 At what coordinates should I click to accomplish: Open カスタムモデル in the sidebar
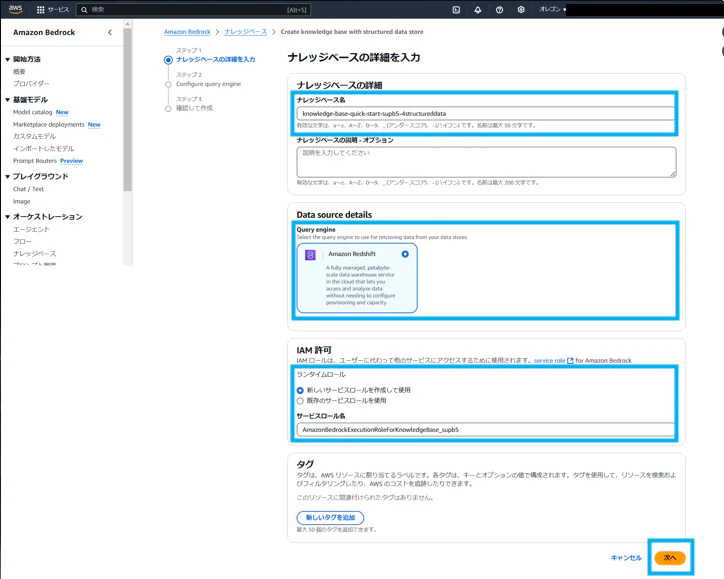pos(35,136)
